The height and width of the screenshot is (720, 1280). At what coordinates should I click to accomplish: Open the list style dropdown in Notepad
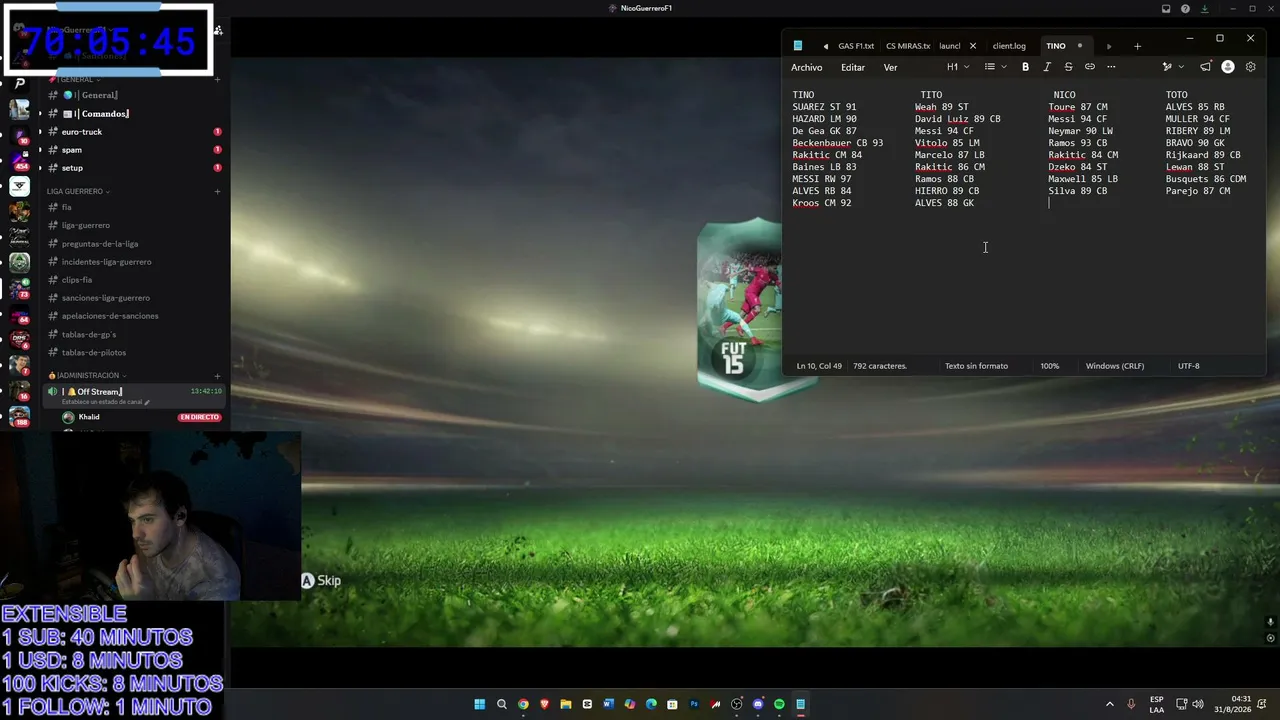(995, 67)
